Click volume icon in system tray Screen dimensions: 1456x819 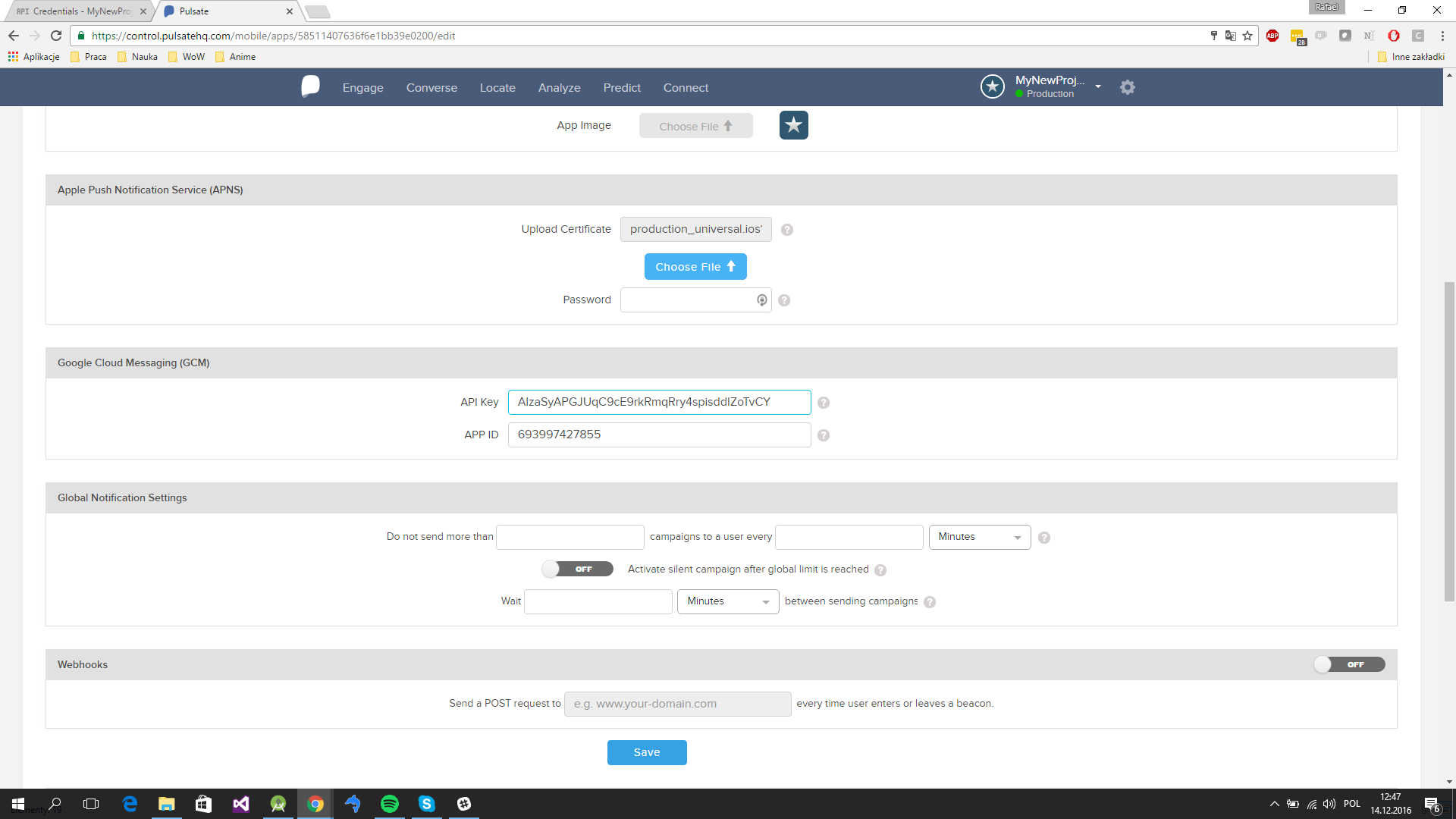(x=1329, y=804)
